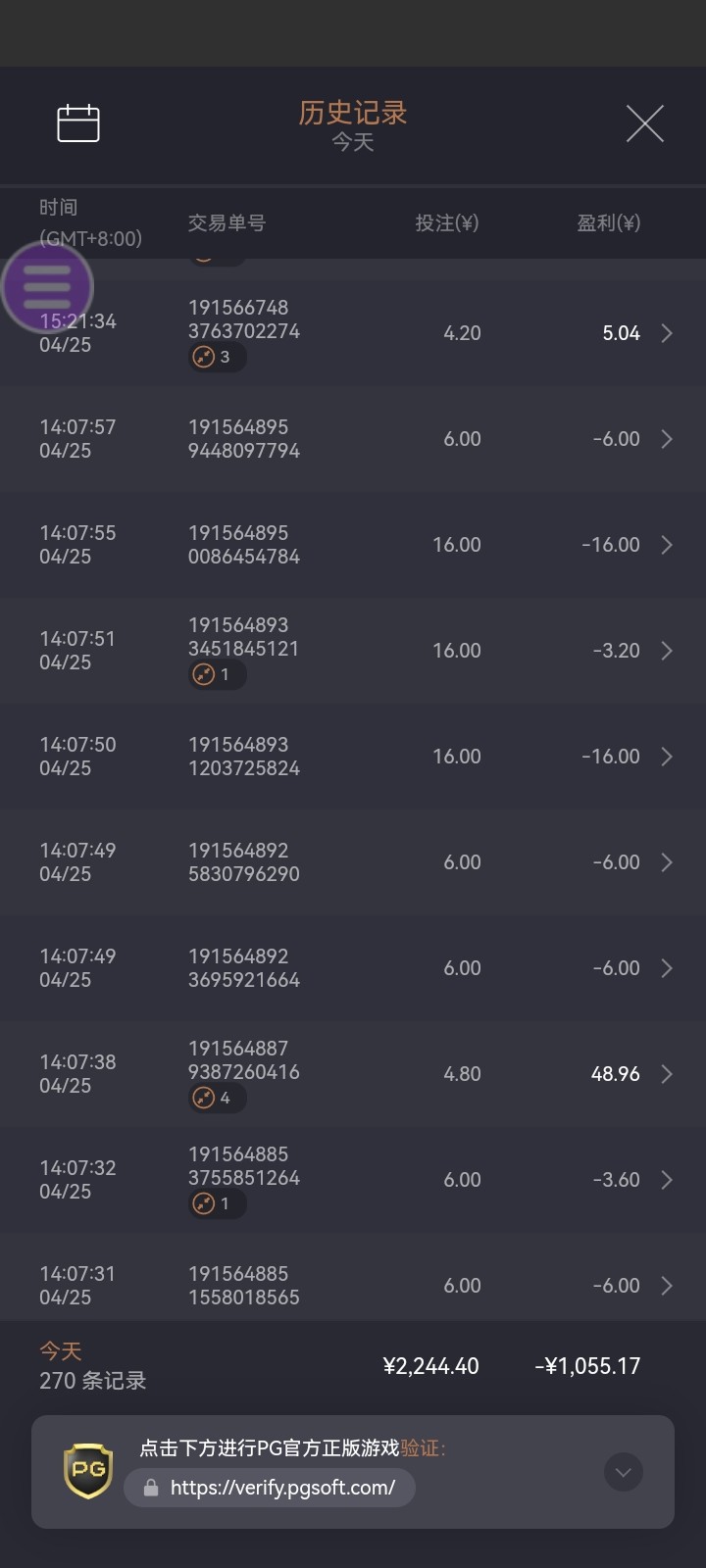
Task: Open the verify.pgsoft.com link
Action: coord(282,1489)
